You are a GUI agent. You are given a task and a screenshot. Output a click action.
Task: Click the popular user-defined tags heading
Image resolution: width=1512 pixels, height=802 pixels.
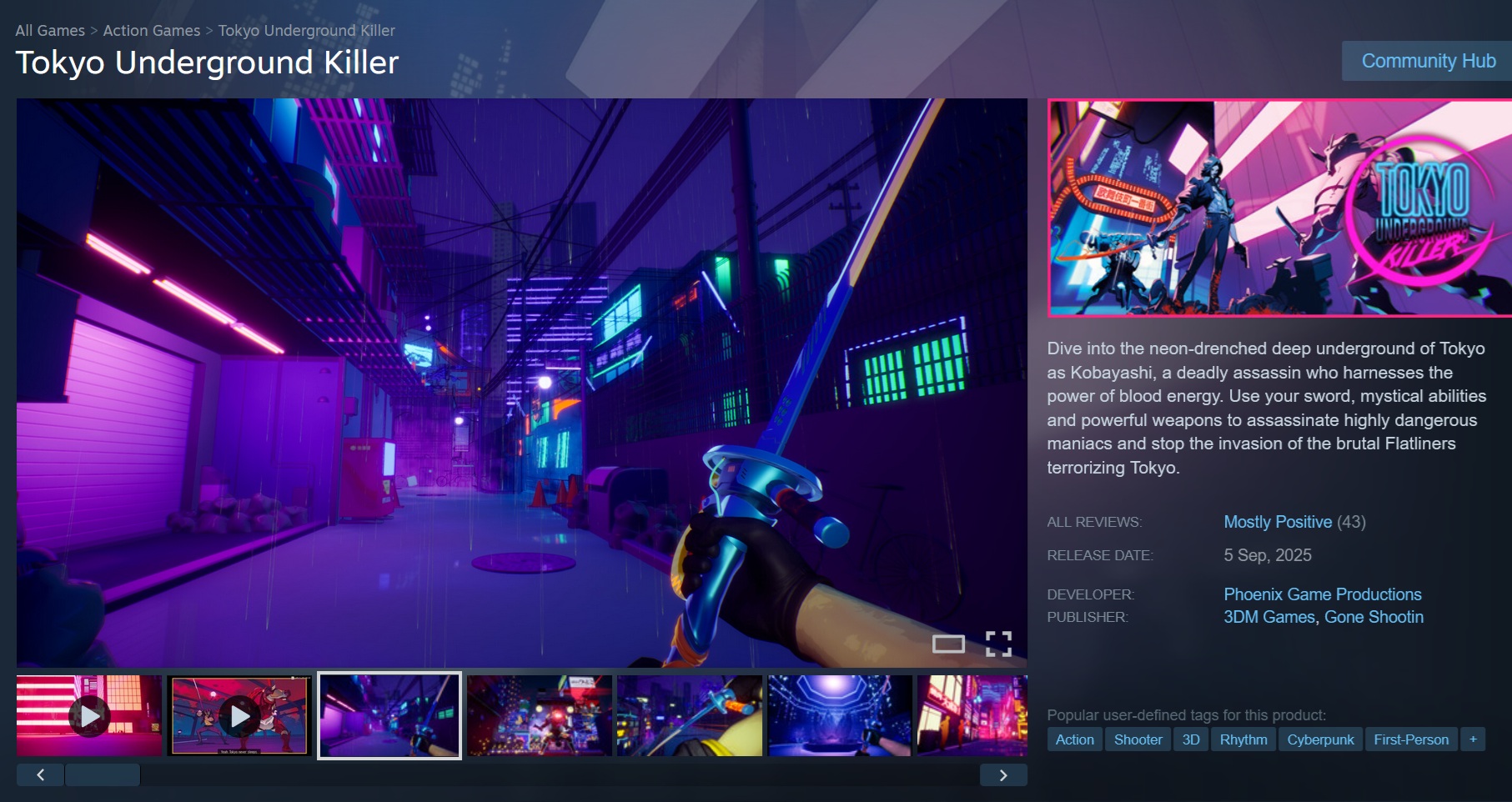(1187, 715)
